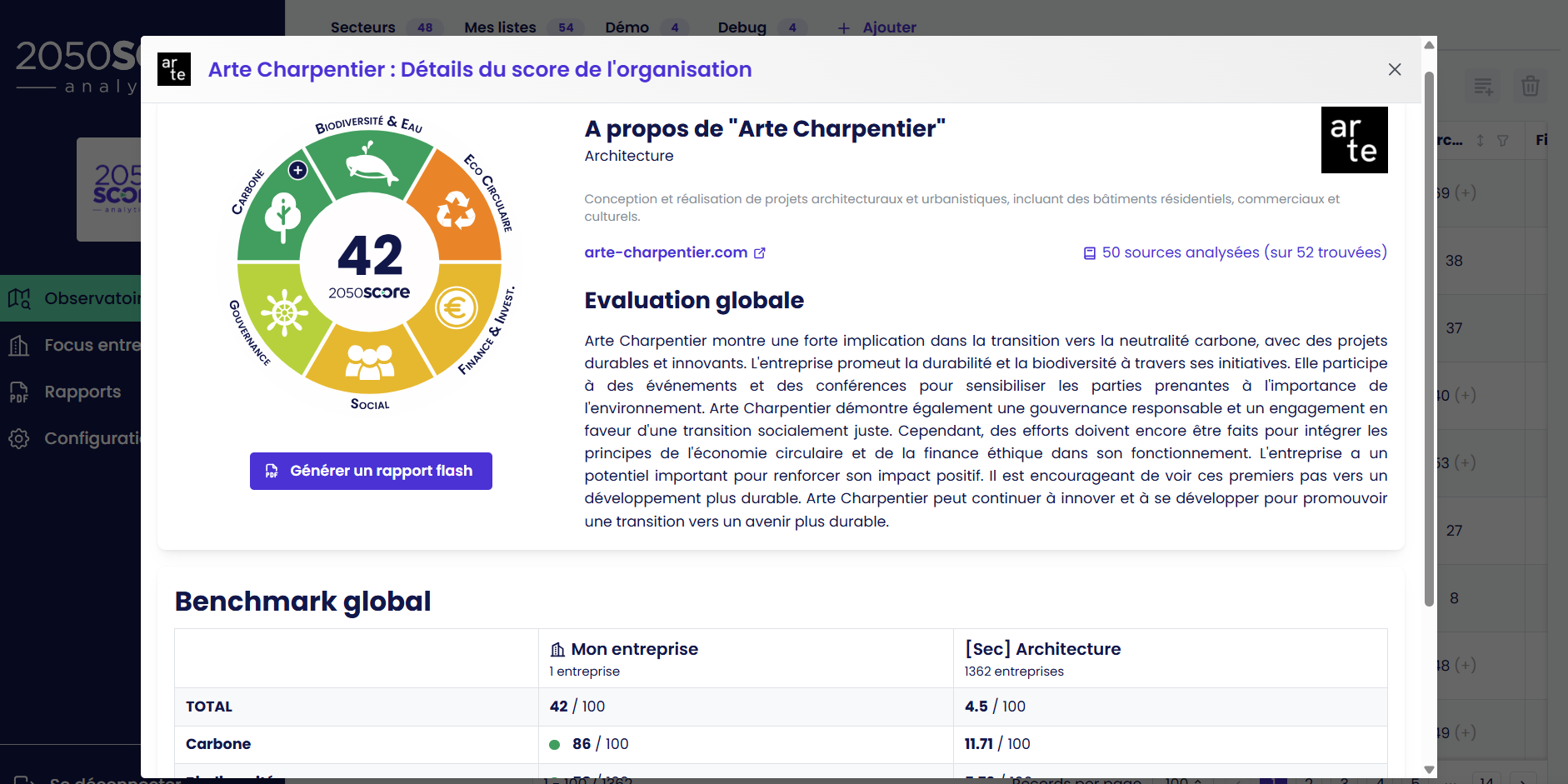
Task: Click the external link icon beside website
Action: pos(760,253)
